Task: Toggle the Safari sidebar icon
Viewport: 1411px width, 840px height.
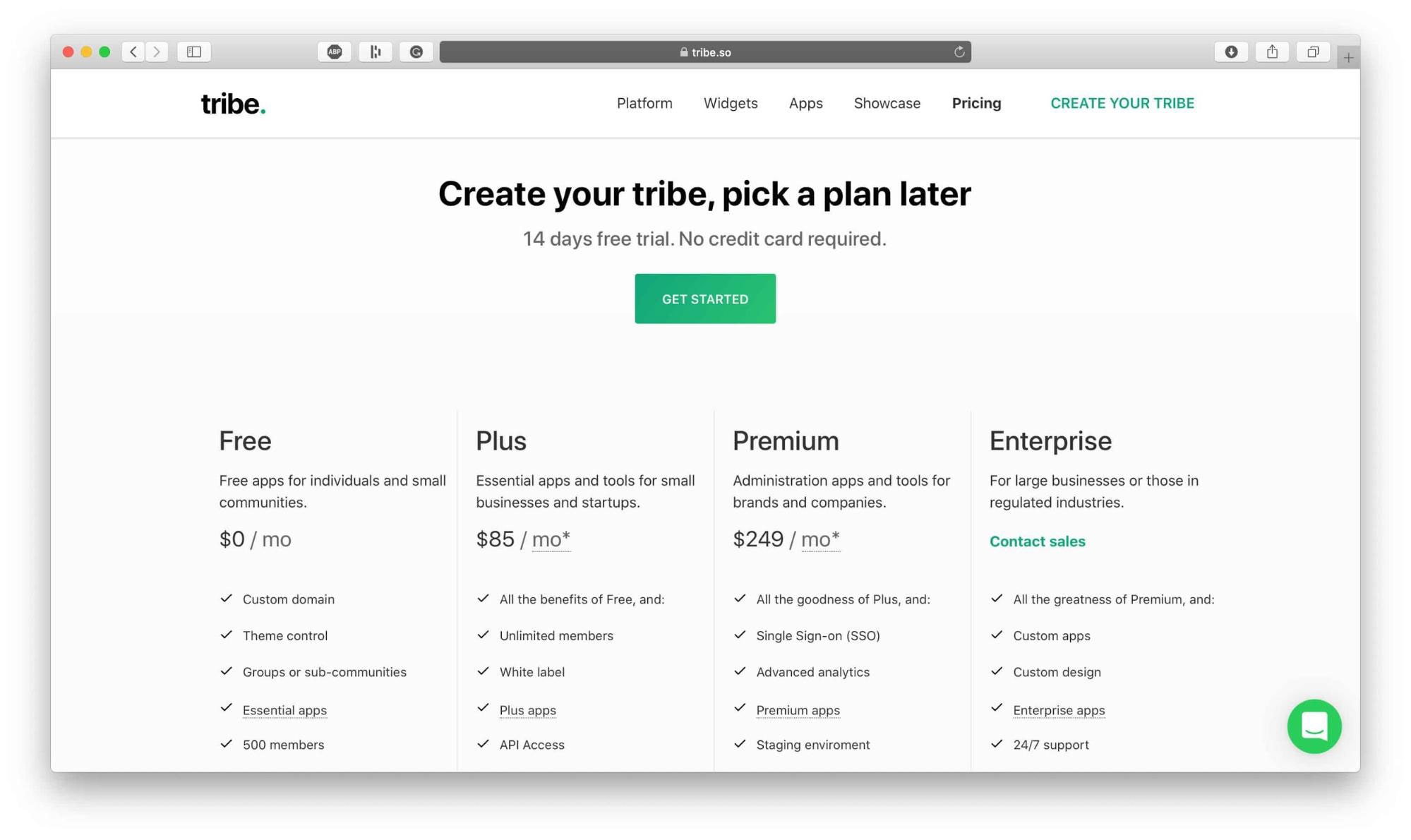Action: pos(194,52)
